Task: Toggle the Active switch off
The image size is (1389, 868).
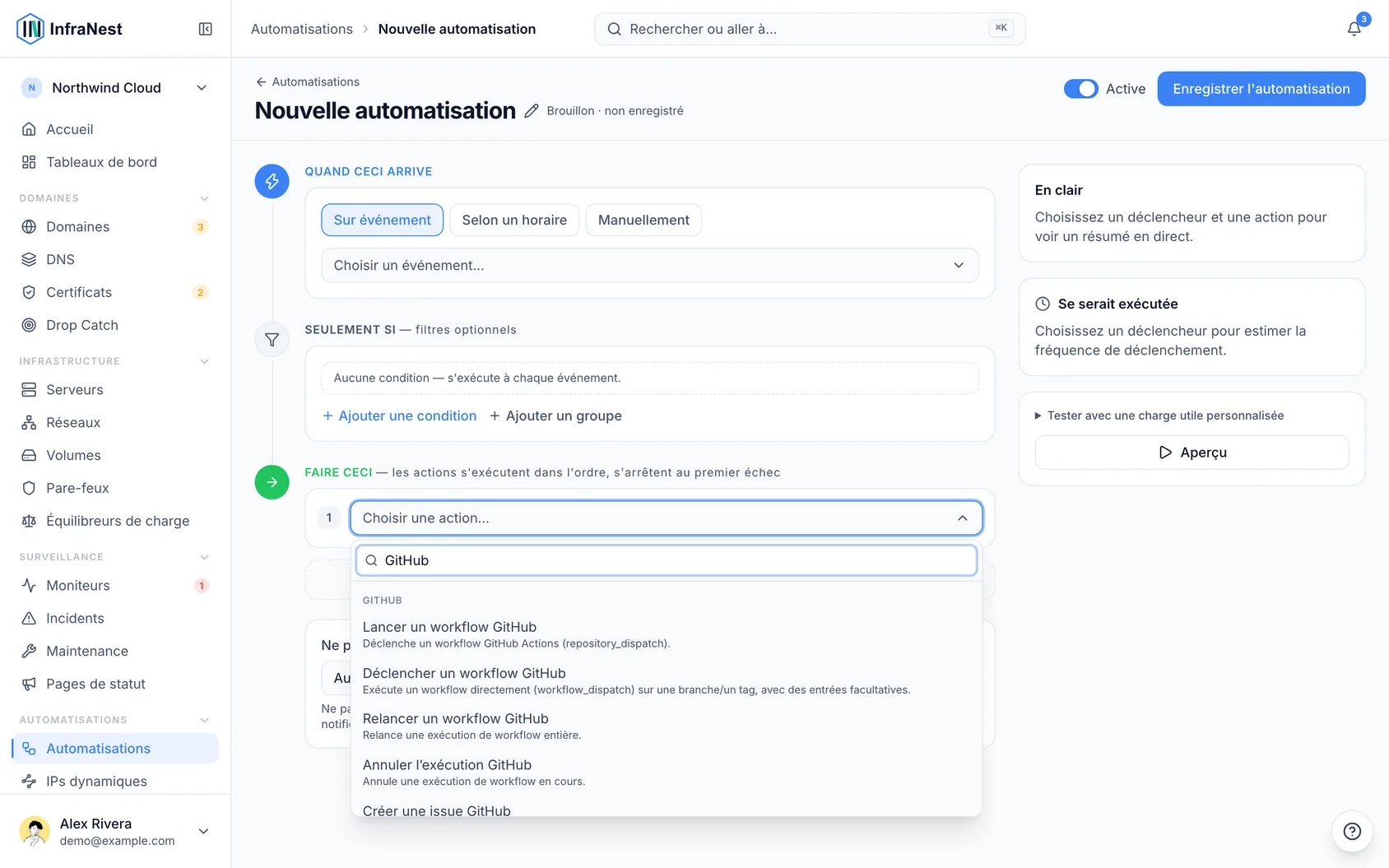Action: point(1080,89)
